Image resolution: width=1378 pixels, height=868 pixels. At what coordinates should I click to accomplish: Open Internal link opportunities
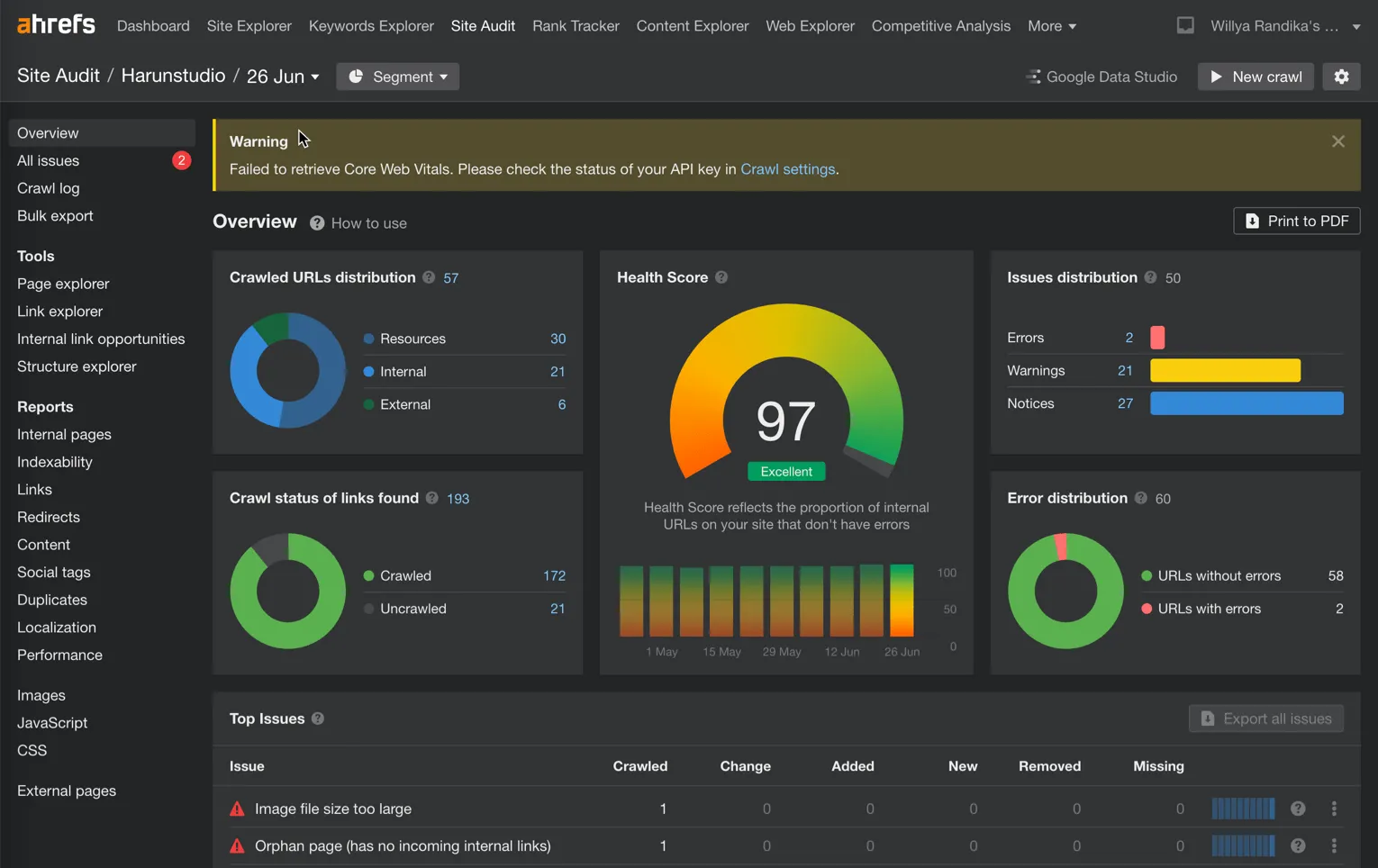(102, 339)
